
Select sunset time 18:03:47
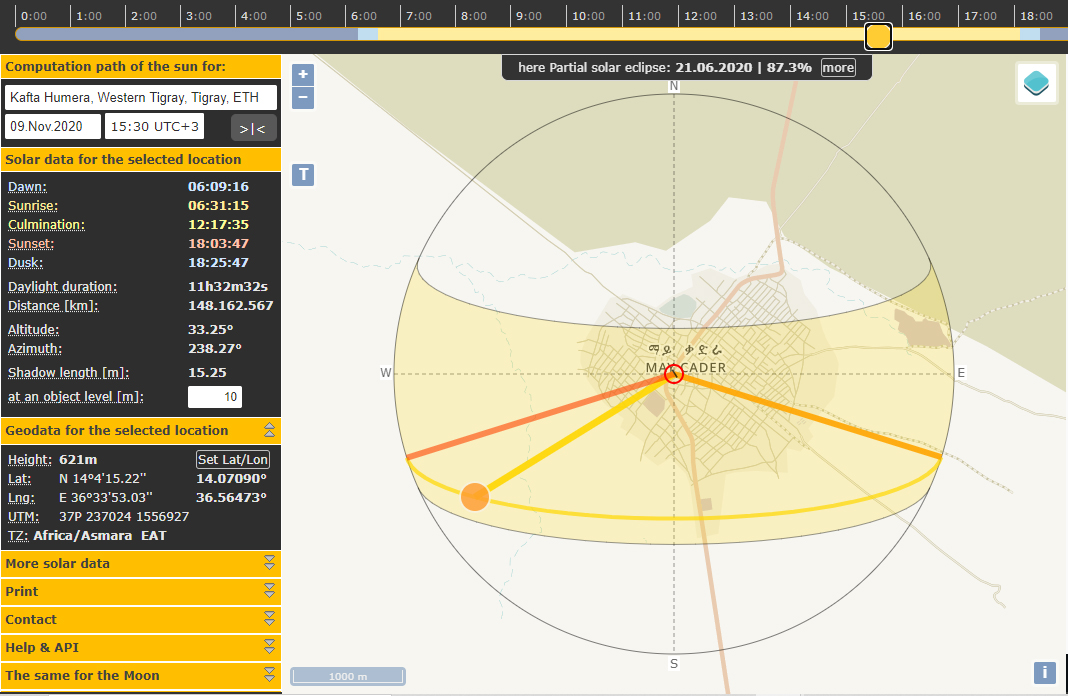pyautogui.click(x=218, y=244)
